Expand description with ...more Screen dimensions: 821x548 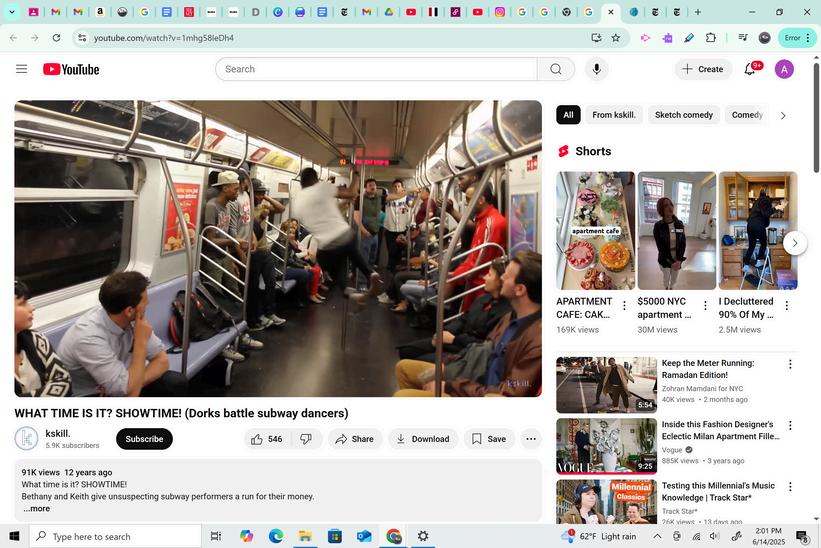pyautogui.click(x=37, y=509)
